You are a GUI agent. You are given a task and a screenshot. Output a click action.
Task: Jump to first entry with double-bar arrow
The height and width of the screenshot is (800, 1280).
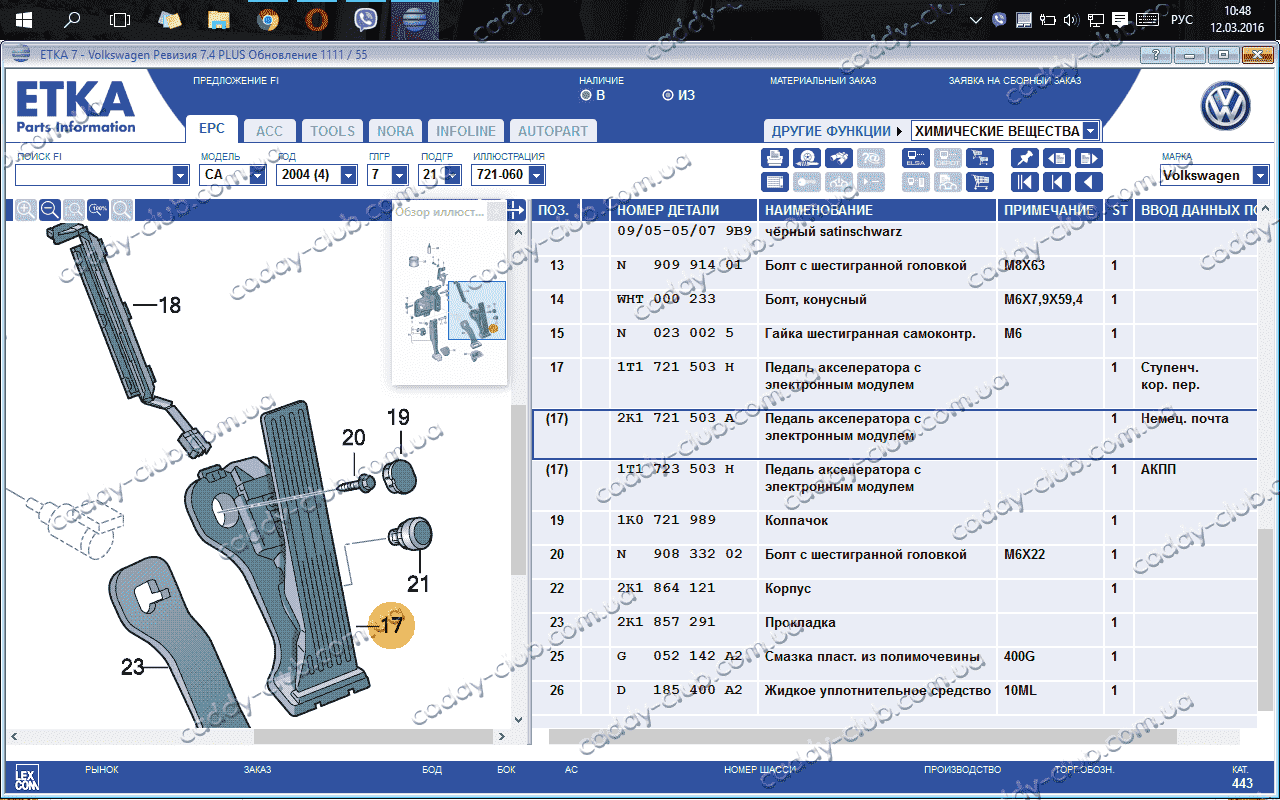click(x=1025, y=182)
